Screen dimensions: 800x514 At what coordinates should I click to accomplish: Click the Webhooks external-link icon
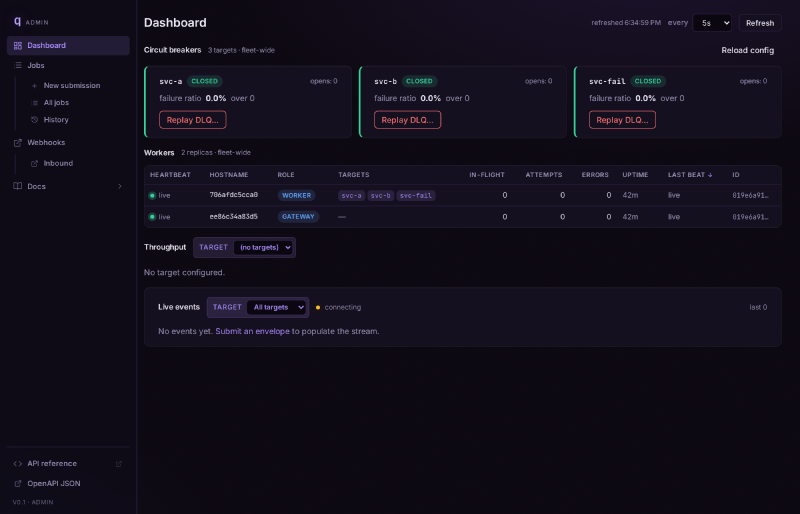[x=18, y=143]
